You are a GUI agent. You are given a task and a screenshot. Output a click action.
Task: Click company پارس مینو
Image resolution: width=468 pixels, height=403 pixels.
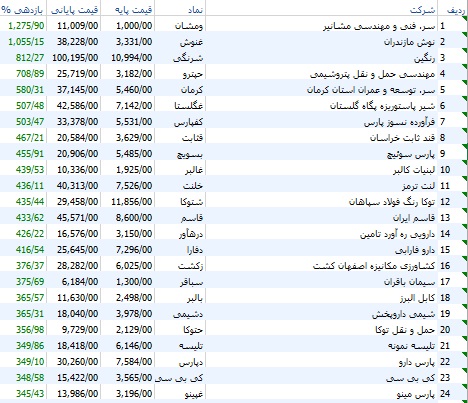(x=416, y=394)
